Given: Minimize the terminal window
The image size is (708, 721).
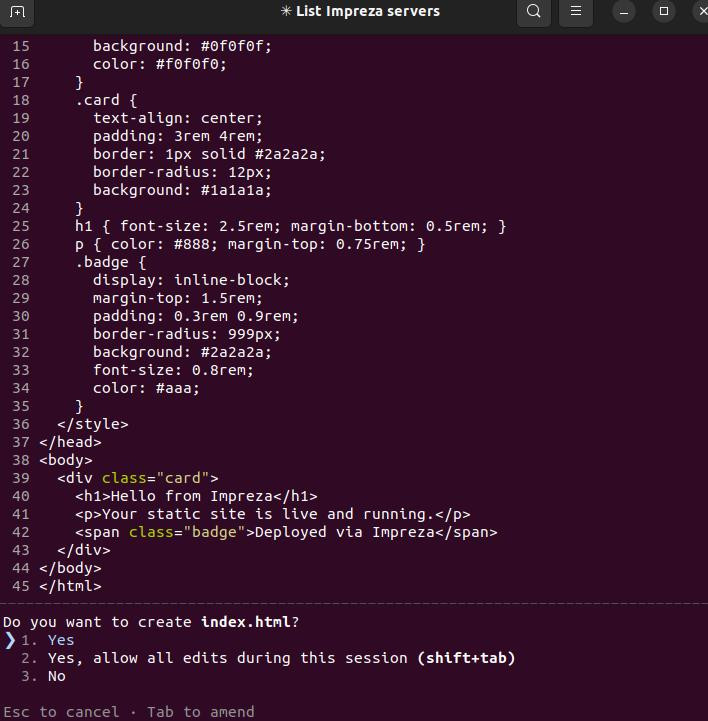Looking at the screenshot, I should point(624,11).
